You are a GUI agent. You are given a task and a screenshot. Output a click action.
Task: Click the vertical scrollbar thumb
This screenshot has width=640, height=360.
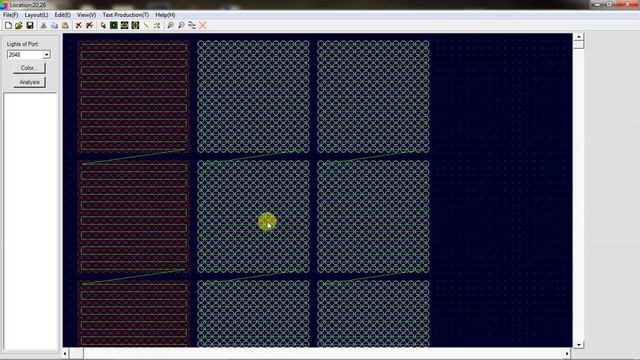coord(578,44)
